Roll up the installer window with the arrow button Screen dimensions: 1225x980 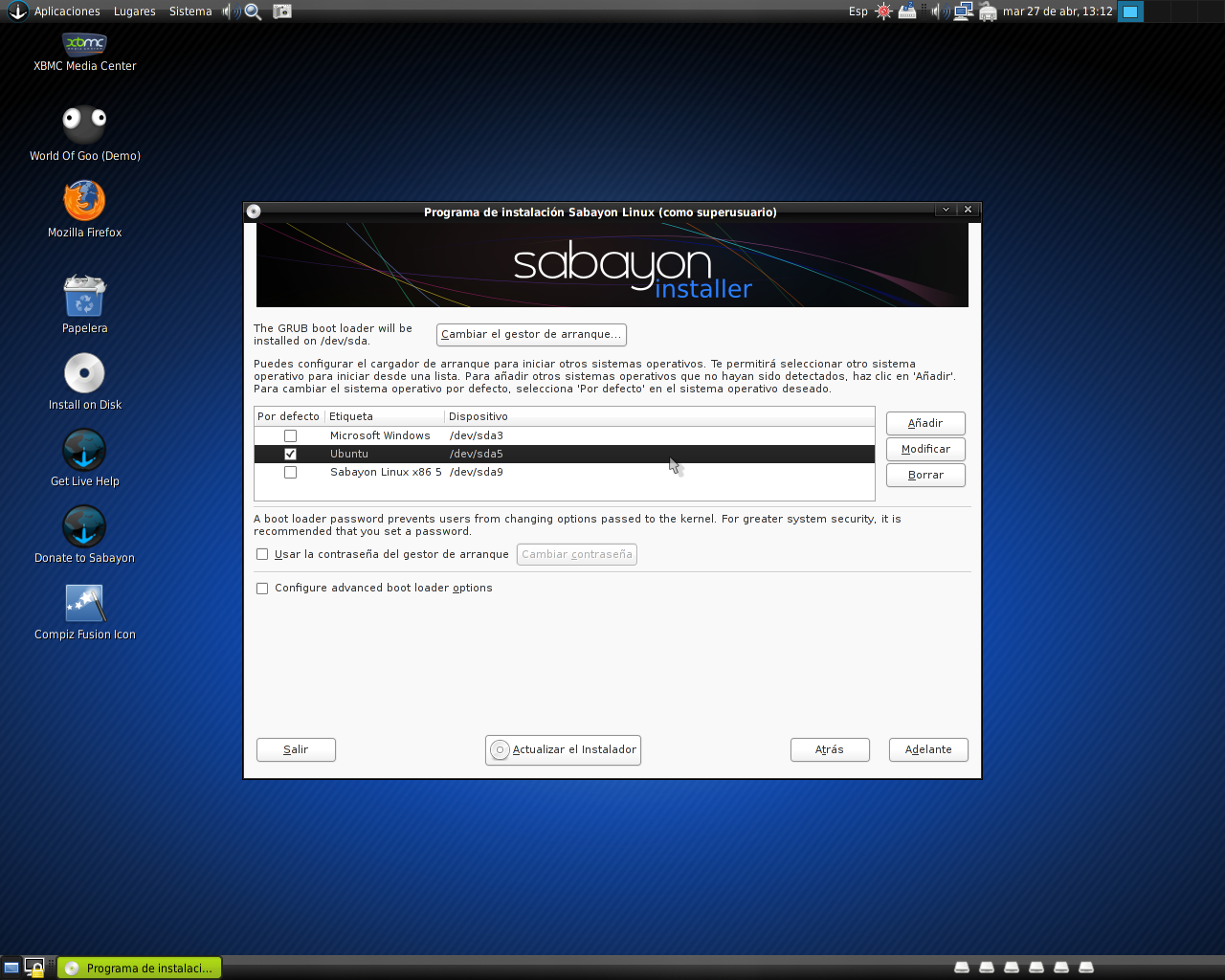(x=946, y=210)
